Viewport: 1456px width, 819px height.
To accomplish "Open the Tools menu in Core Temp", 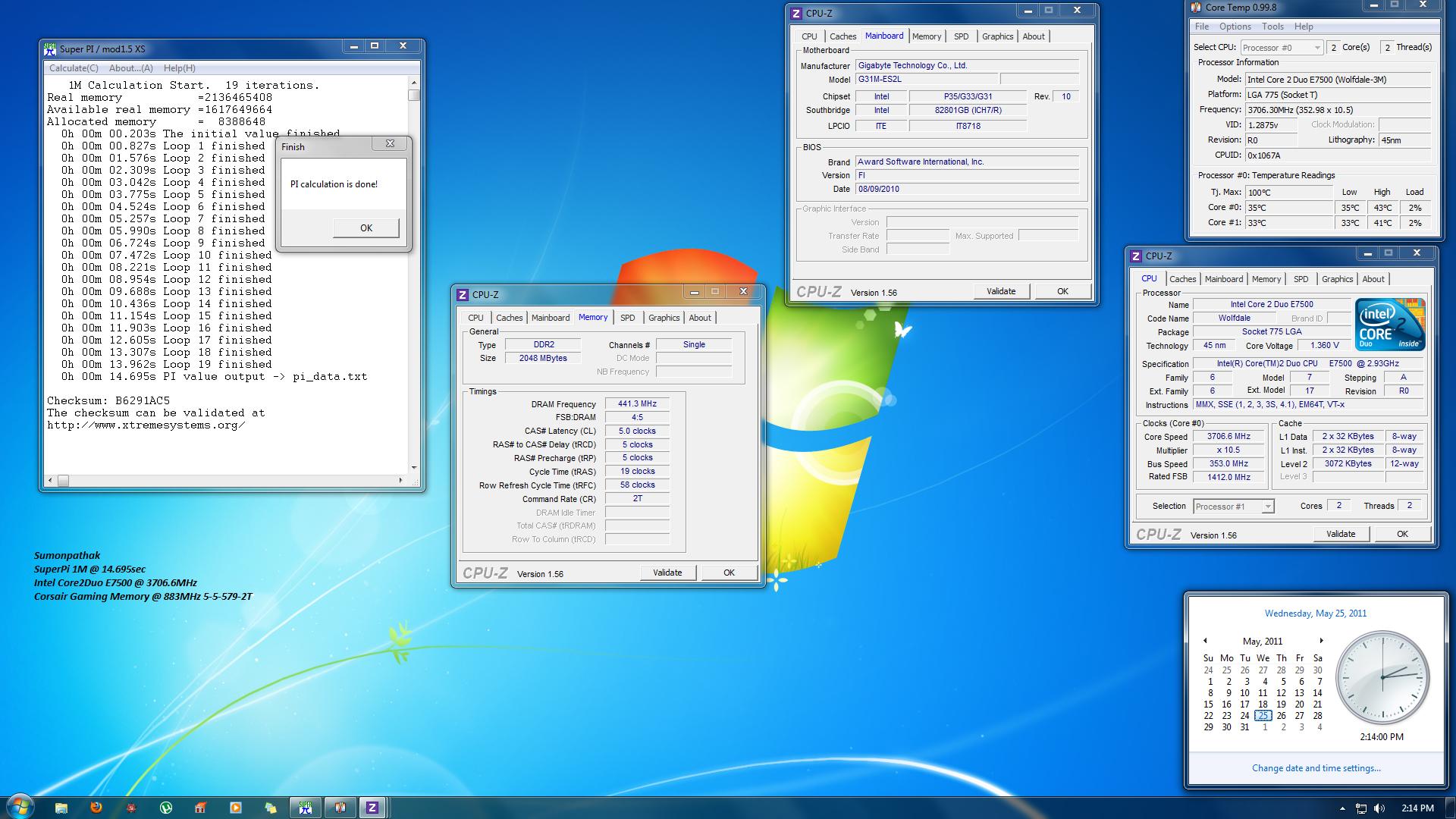I will (1272, 26).
